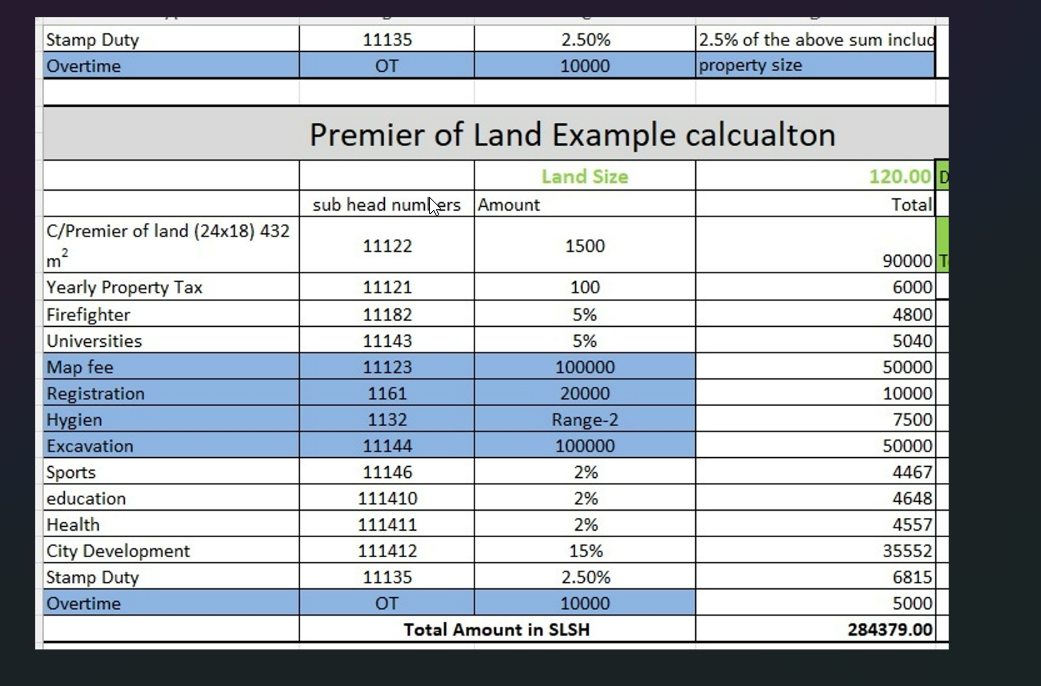This screenshot has width=1041, height=686.
Task: Click the City Development amount 15%
Action: click(x=585, y=551)
